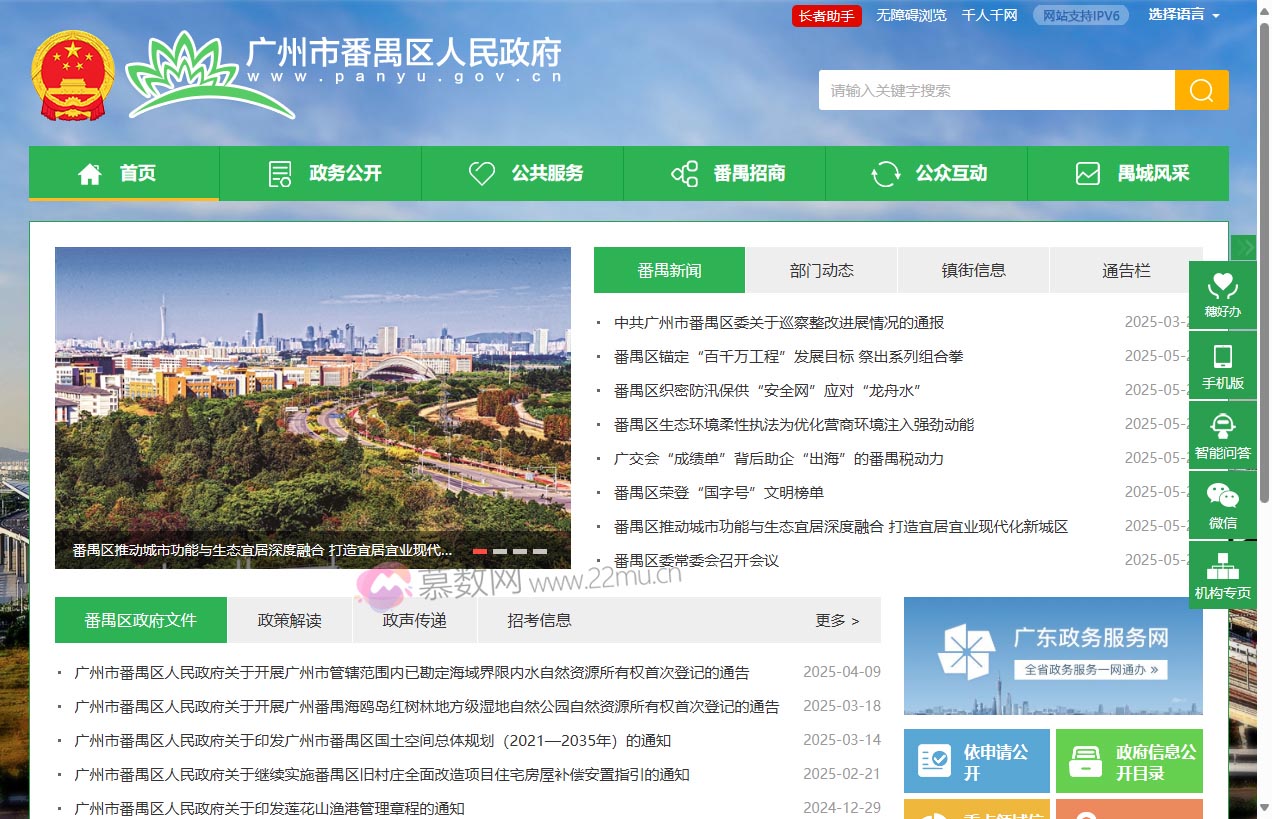Click the search magnifier icon
Image resolution: width=1272 pixels, height=819 pixels.
(x=1200, y=90)
